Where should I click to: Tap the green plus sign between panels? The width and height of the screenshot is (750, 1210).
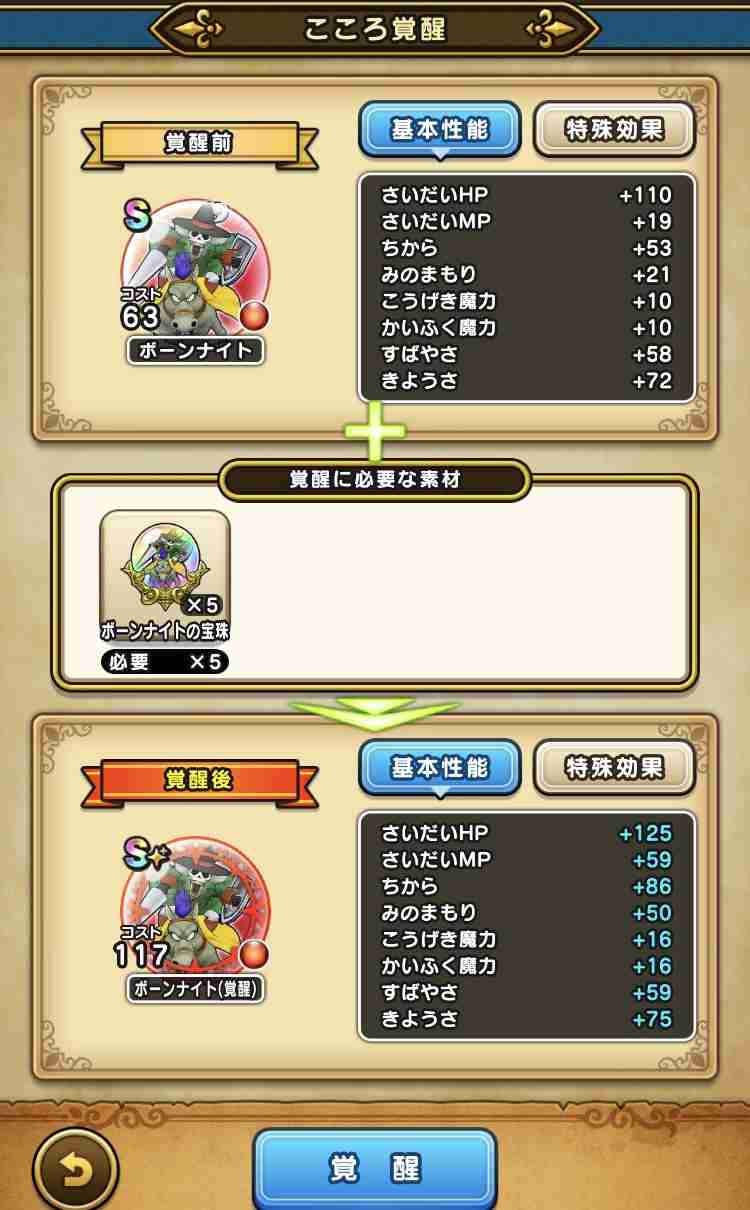(375, 432)
